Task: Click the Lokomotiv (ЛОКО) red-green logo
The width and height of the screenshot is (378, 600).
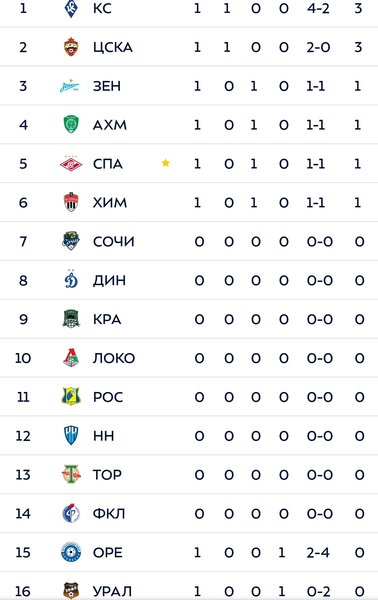Action: click(x=71, y=358)
